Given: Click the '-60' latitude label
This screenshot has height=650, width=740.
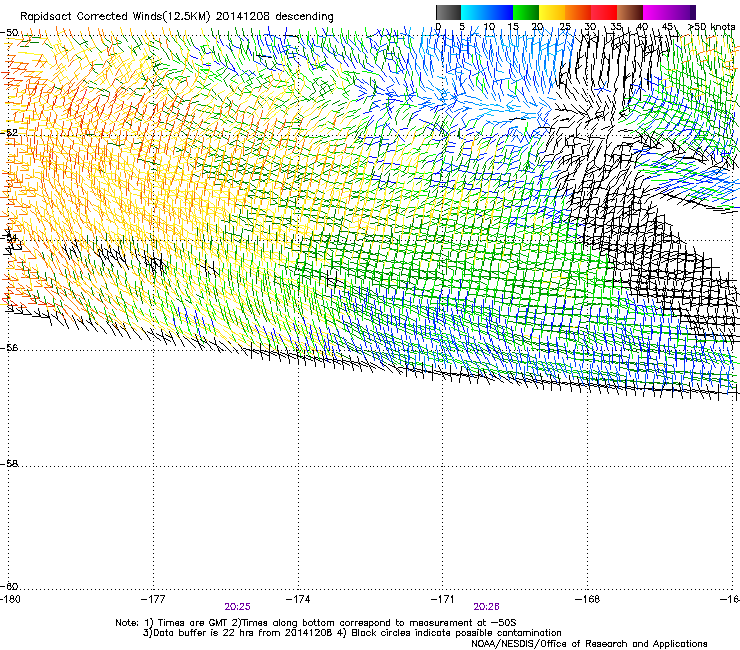Looking at the screenshot, I should (x=9, y=587).
